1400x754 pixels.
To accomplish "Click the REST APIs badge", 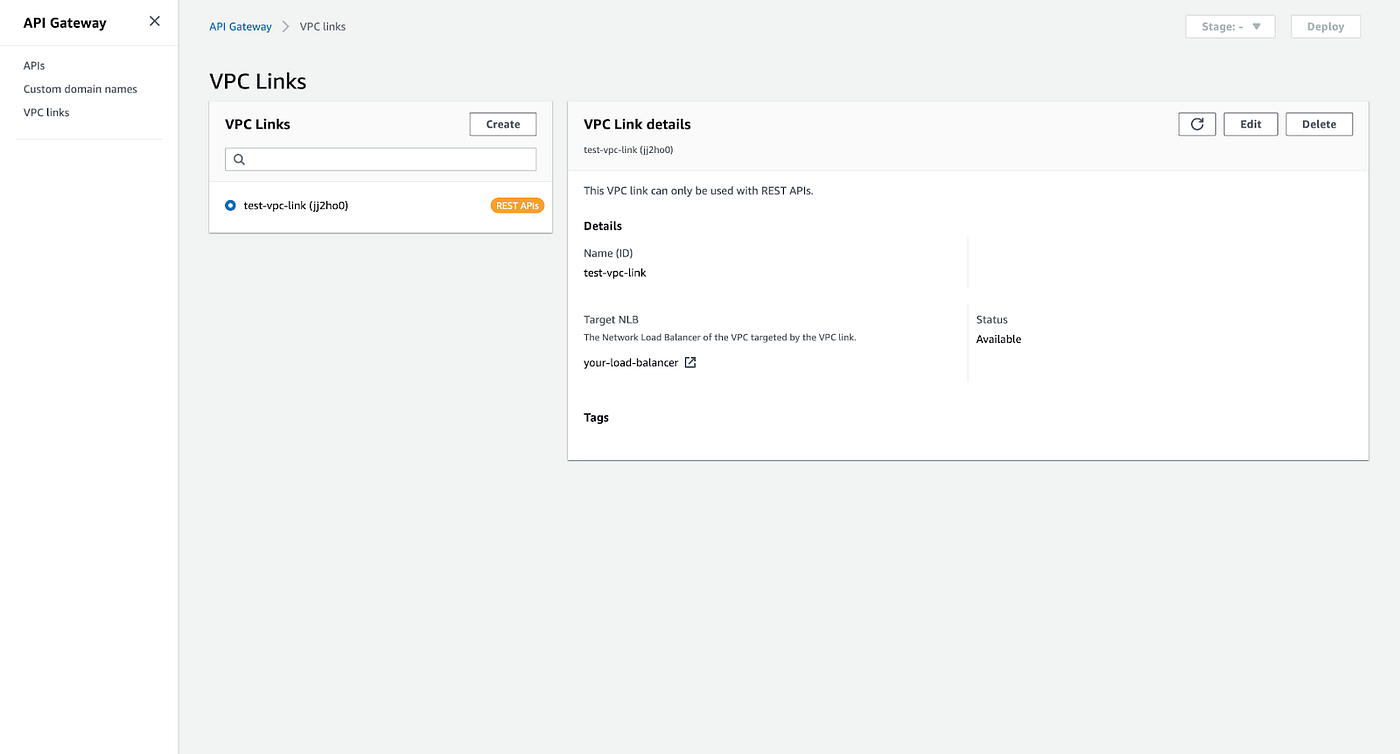I will (x=517, y=206).
